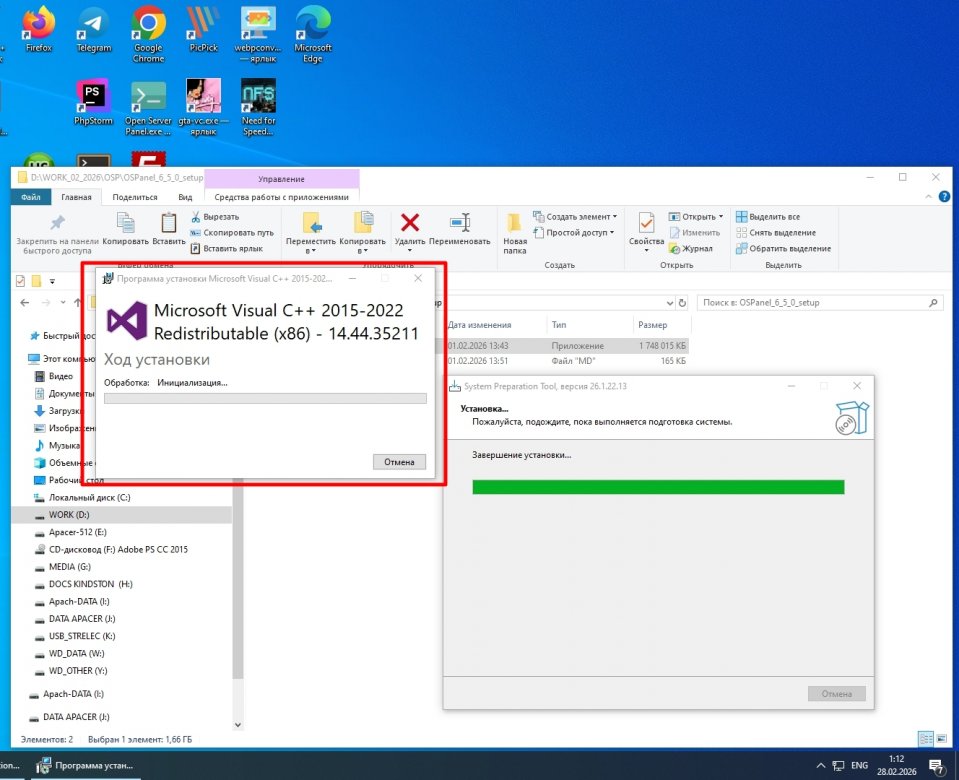Collapse the Explorer ribbon chevron
Viewport: 959px width, 780px height.
(x=928, y=196)
